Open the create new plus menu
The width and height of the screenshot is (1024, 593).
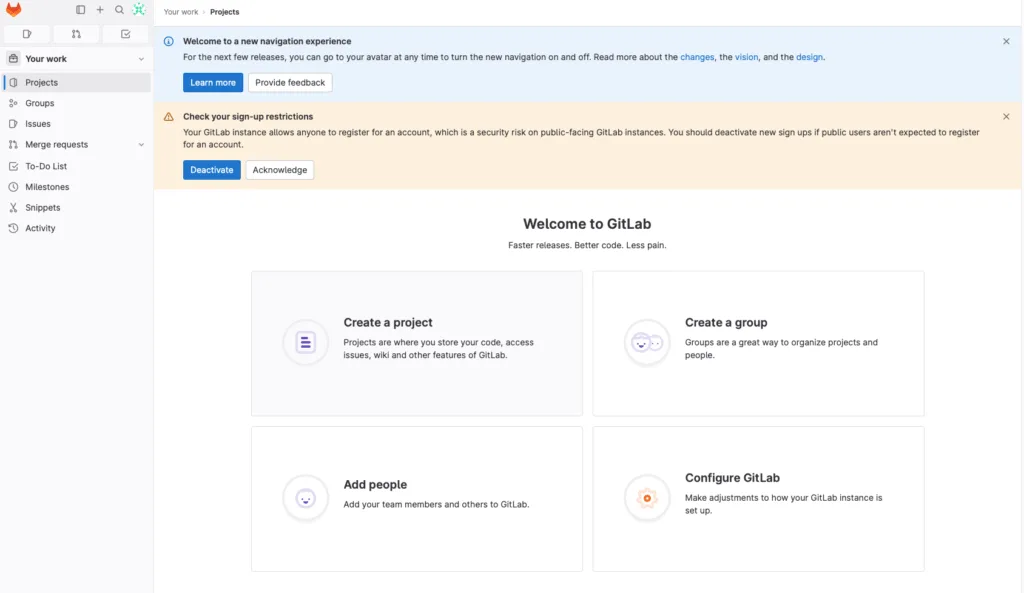pos(100,10)
